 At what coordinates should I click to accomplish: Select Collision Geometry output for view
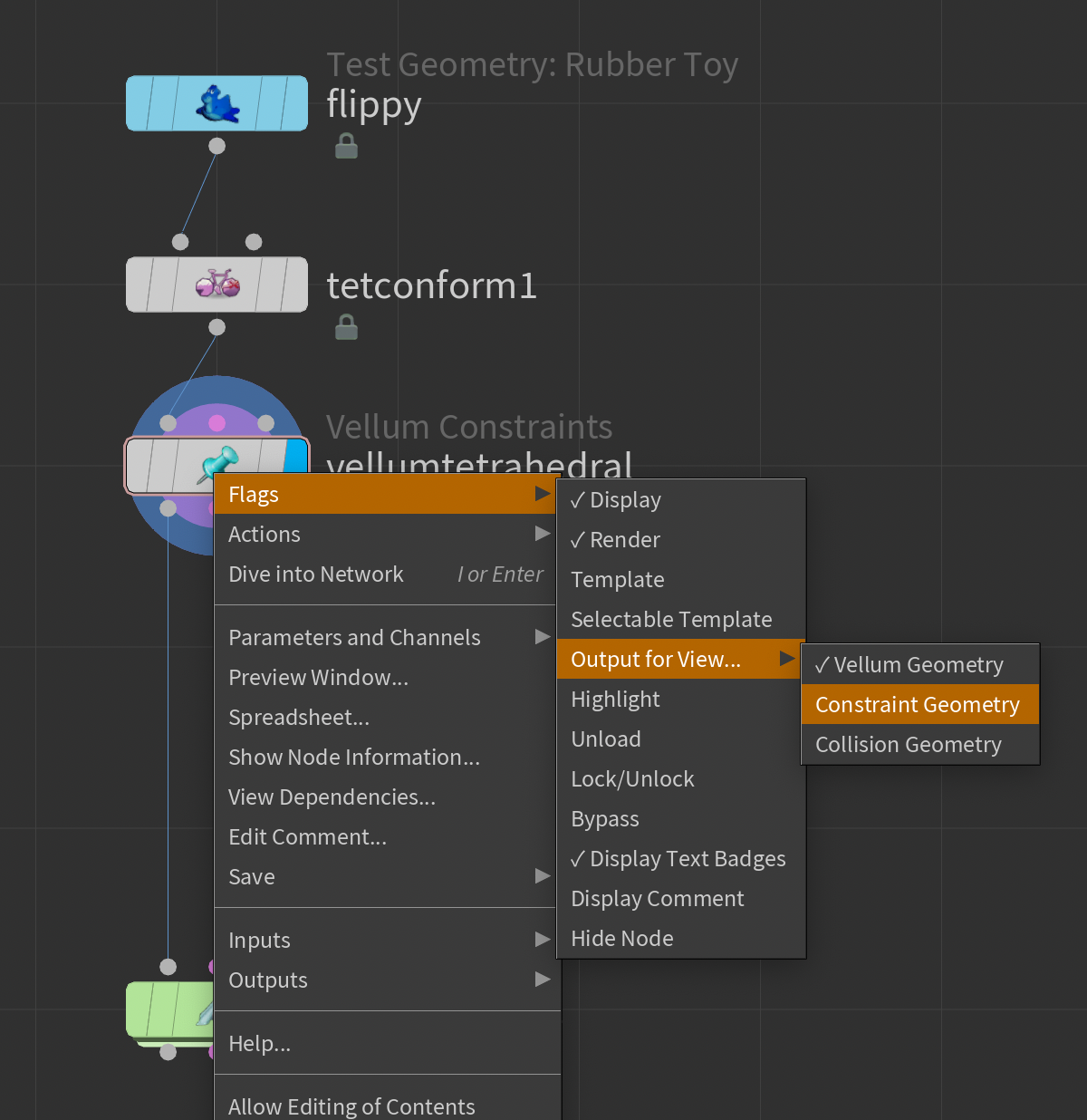(920, 745)
